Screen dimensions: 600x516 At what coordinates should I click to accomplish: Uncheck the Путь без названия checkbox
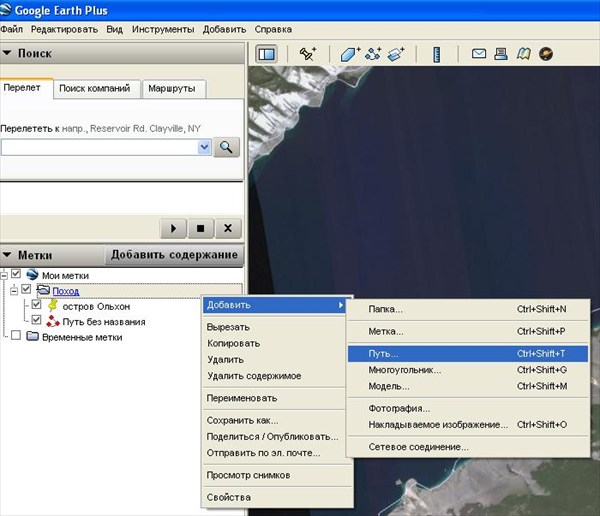(36, 320)
